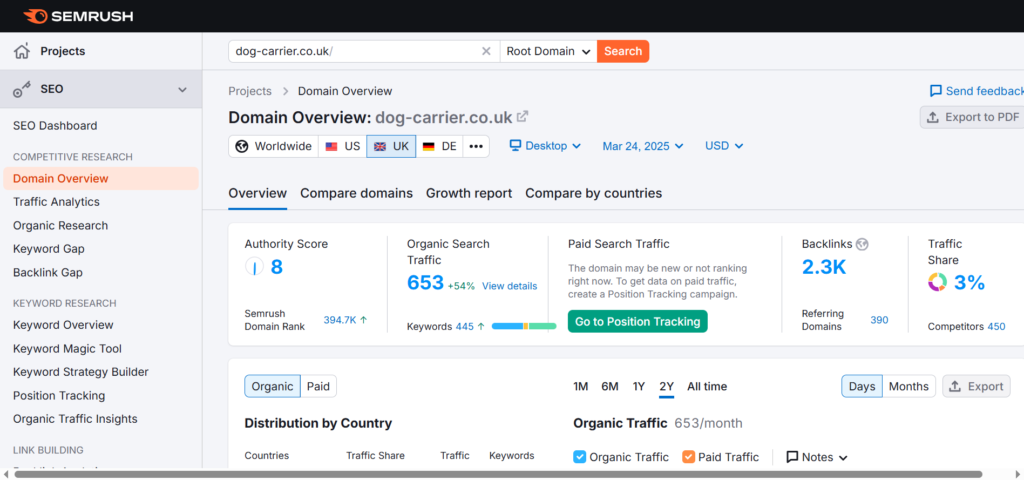
Task: Toggle the Paid Traffic checkbox
Action: (688, 457)
